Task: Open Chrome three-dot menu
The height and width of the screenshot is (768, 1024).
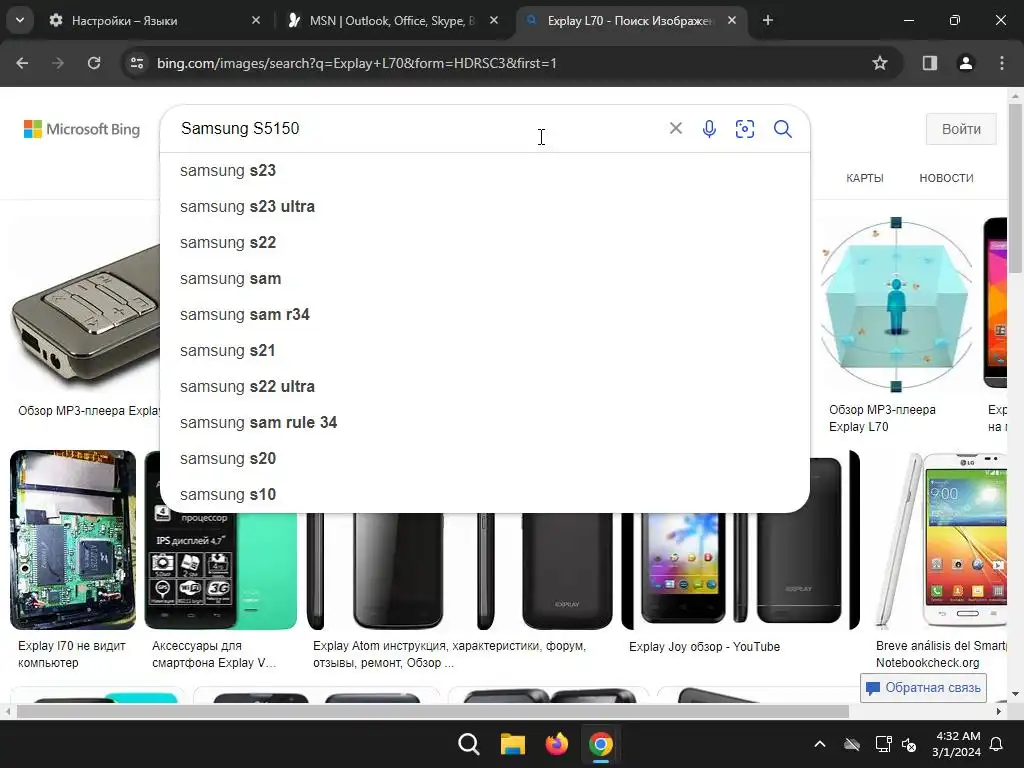Action: point(1002,63)
